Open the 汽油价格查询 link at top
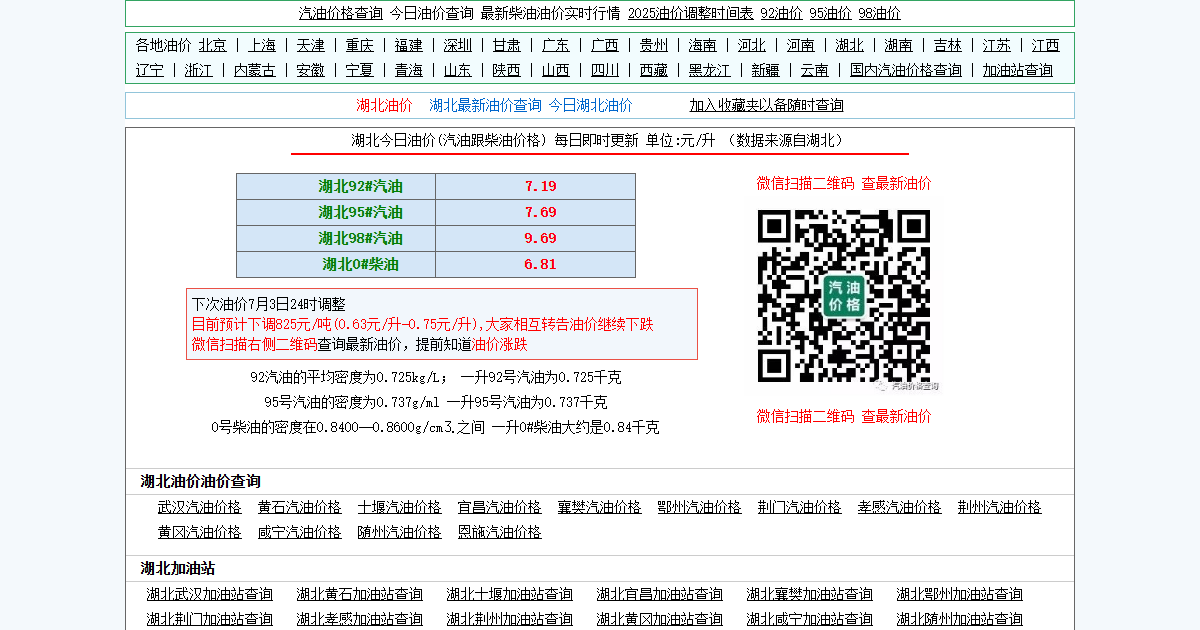 [x=341, y=13]
